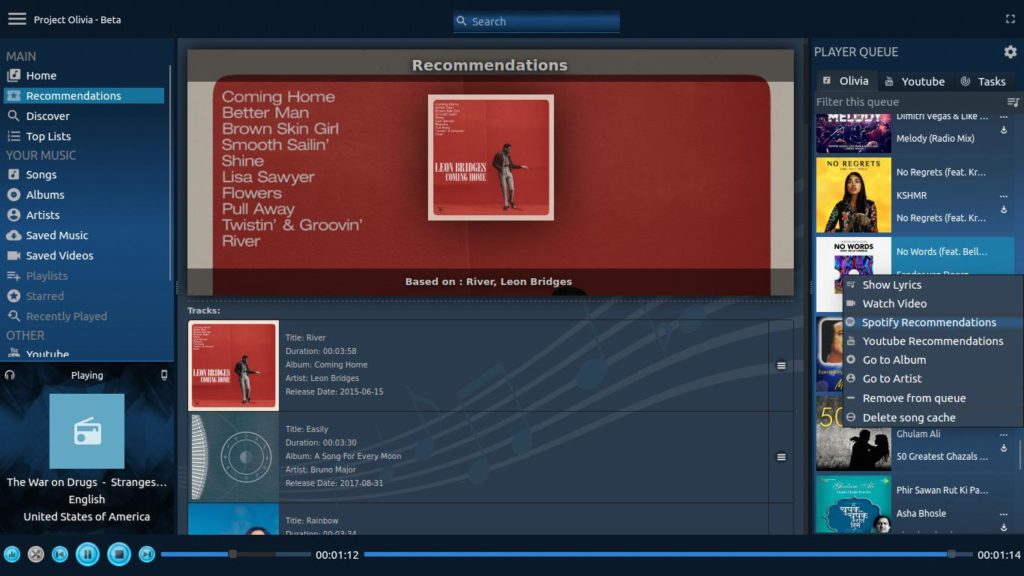Open Saved Videos in the sidebar
The width and height of the screenshot is (1024, 576).
coord(84,255)
